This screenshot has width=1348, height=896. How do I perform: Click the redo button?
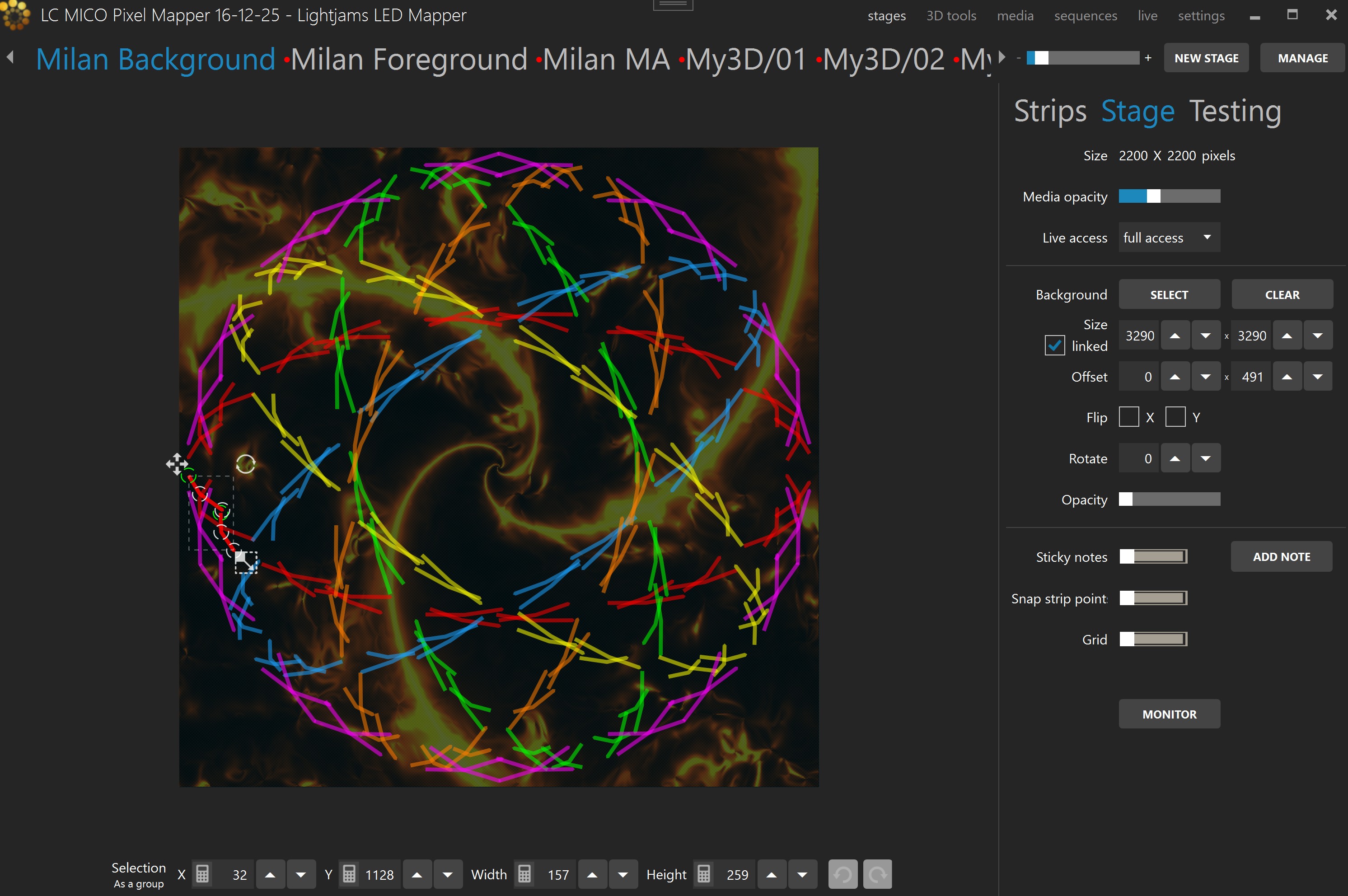click(878, 874)
